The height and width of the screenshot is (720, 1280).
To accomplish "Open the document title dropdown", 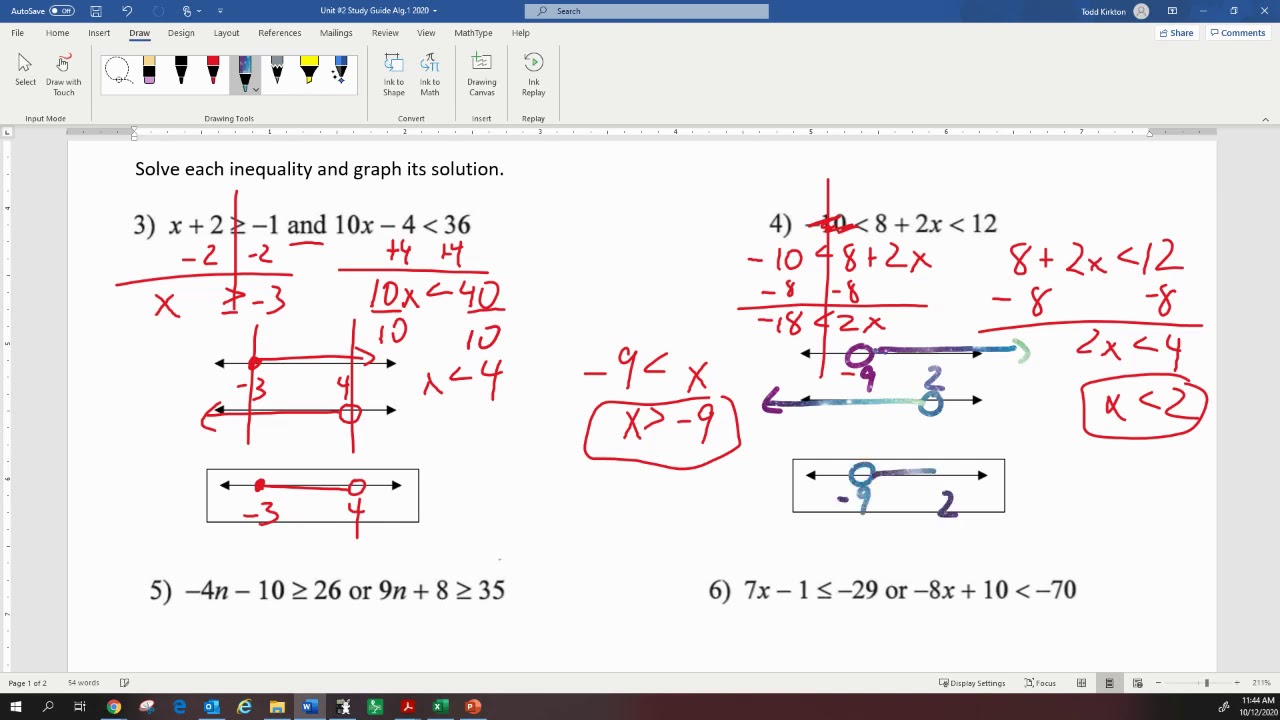I will pos(435,11).
